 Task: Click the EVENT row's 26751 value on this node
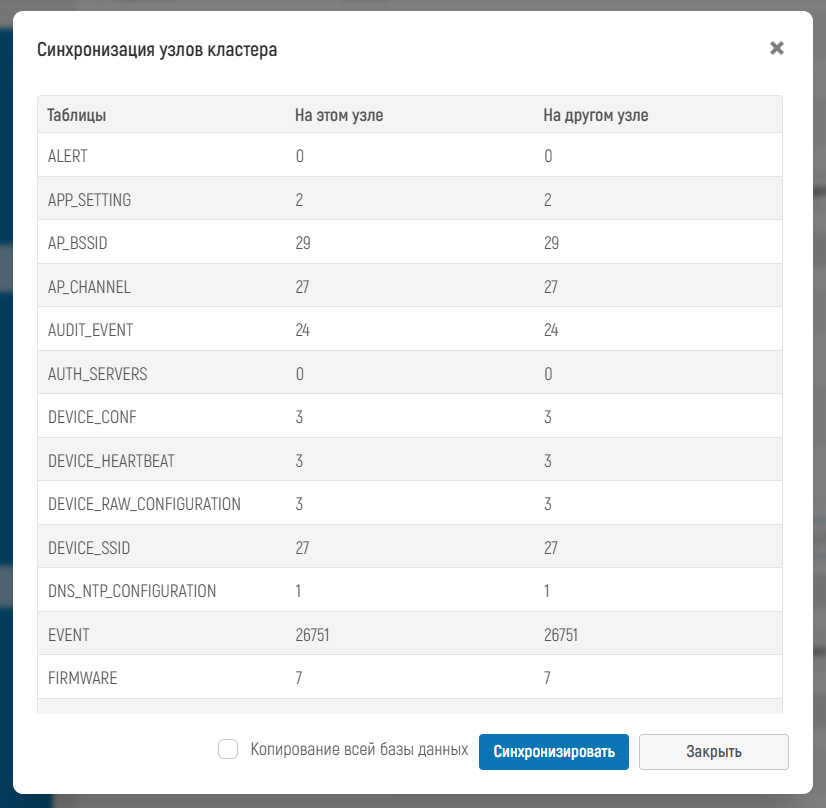(313, 635)
